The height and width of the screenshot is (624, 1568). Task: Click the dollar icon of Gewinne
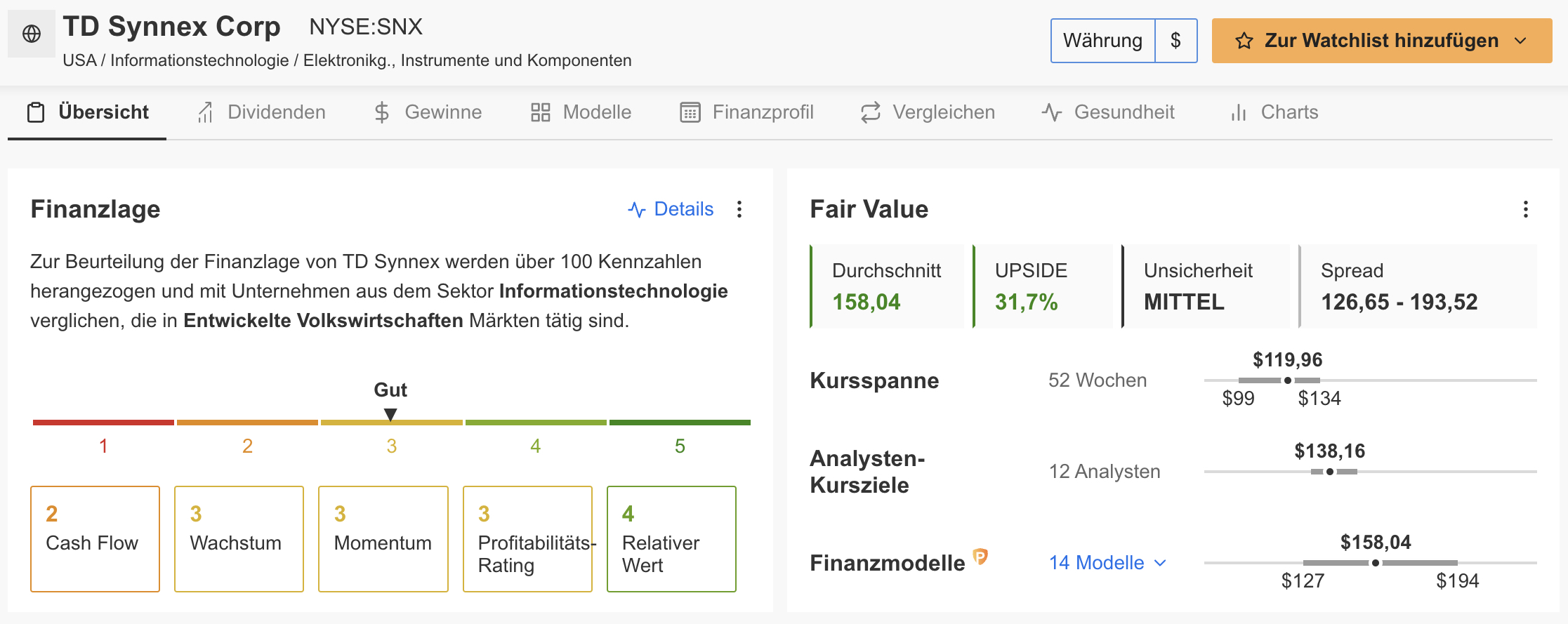(x=382, y=112)
